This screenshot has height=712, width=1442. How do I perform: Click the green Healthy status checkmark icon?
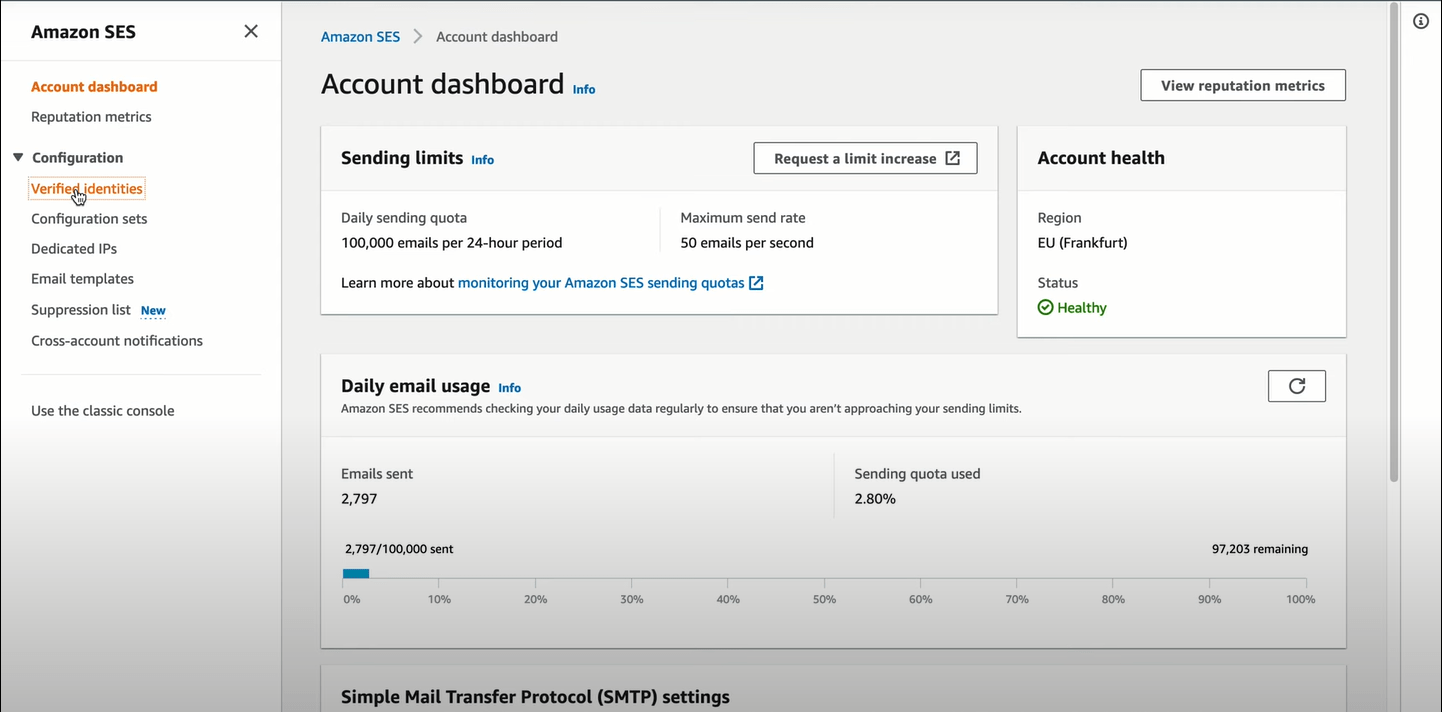click(1045, 308)
